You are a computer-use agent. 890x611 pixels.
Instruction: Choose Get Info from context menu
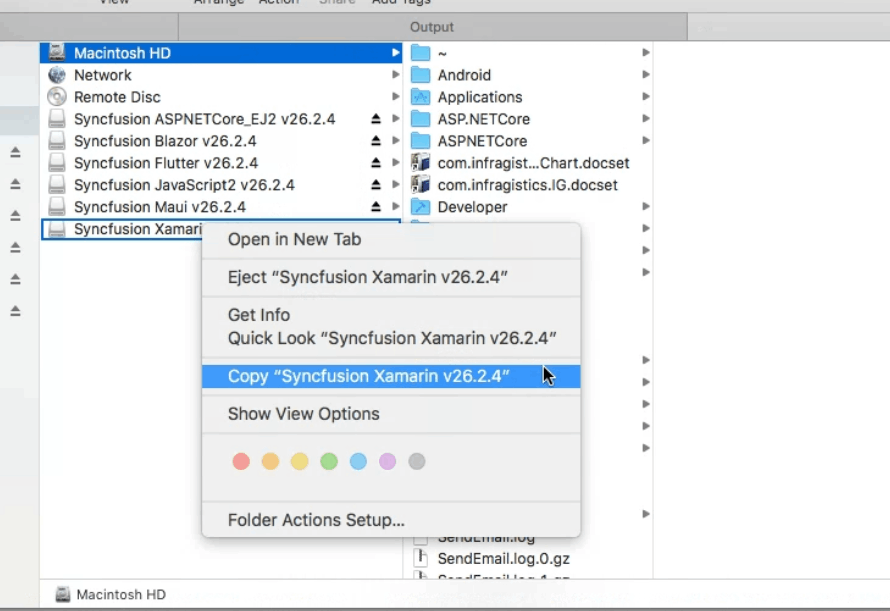pos(258,315)
